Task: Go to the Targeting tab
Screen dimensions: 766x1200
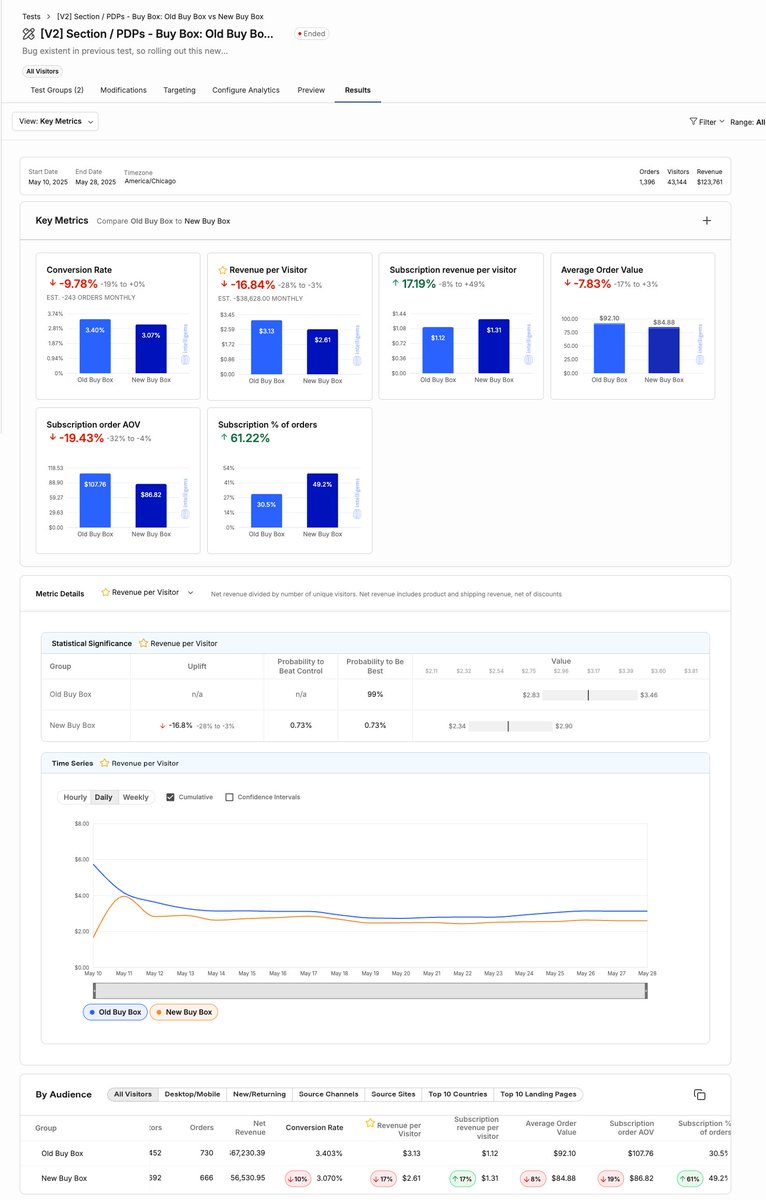Action: (179, 90)
